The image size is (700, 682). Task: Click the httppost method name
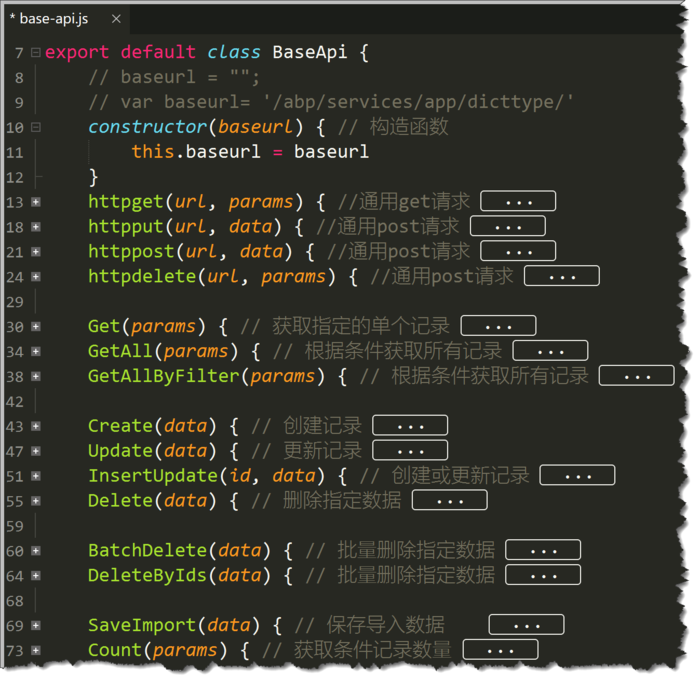coord(131,252)
